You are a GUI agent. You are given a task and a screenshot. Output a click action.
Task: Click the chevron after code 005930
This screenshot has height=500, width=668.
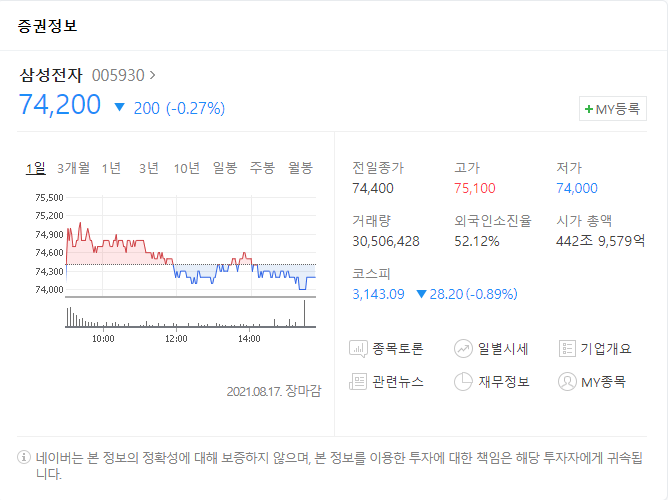tap(153, 75)
